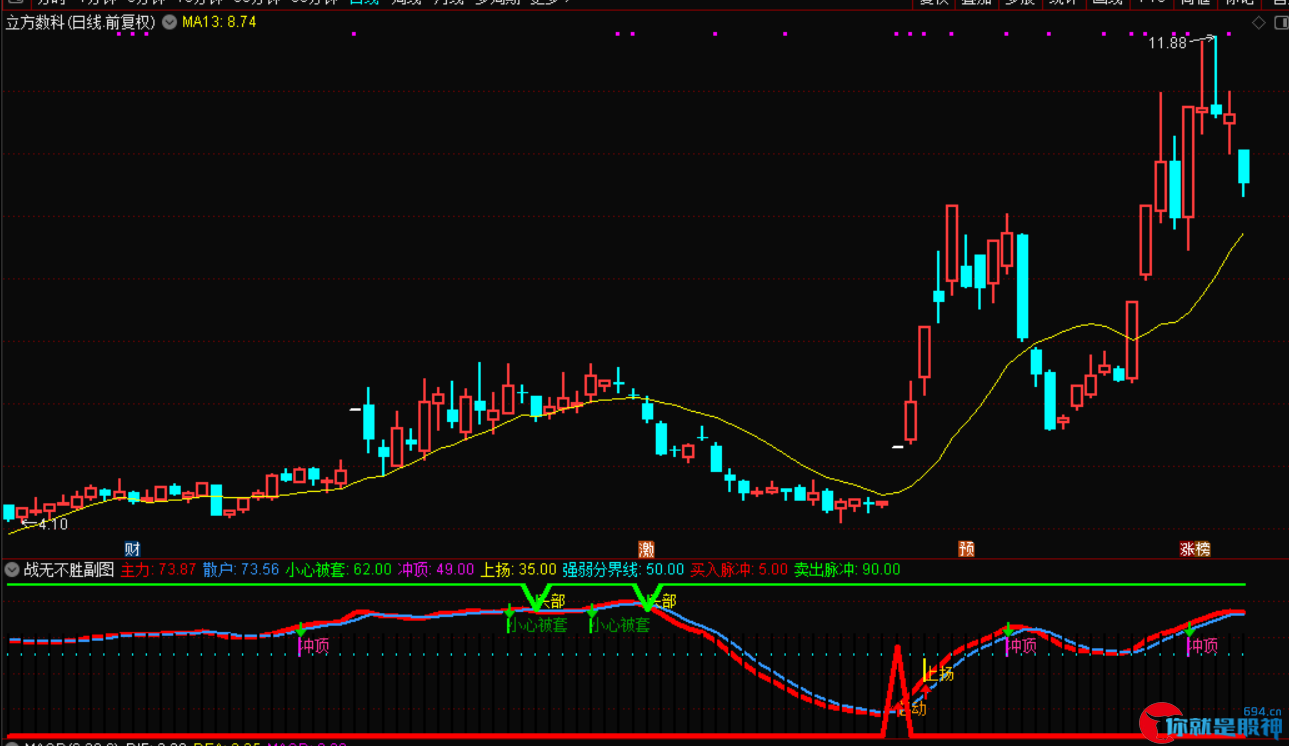Click the 买入脉冲: 5.00 legend value
This screenshot has height=746, width=1289.
tap(739, 570)
